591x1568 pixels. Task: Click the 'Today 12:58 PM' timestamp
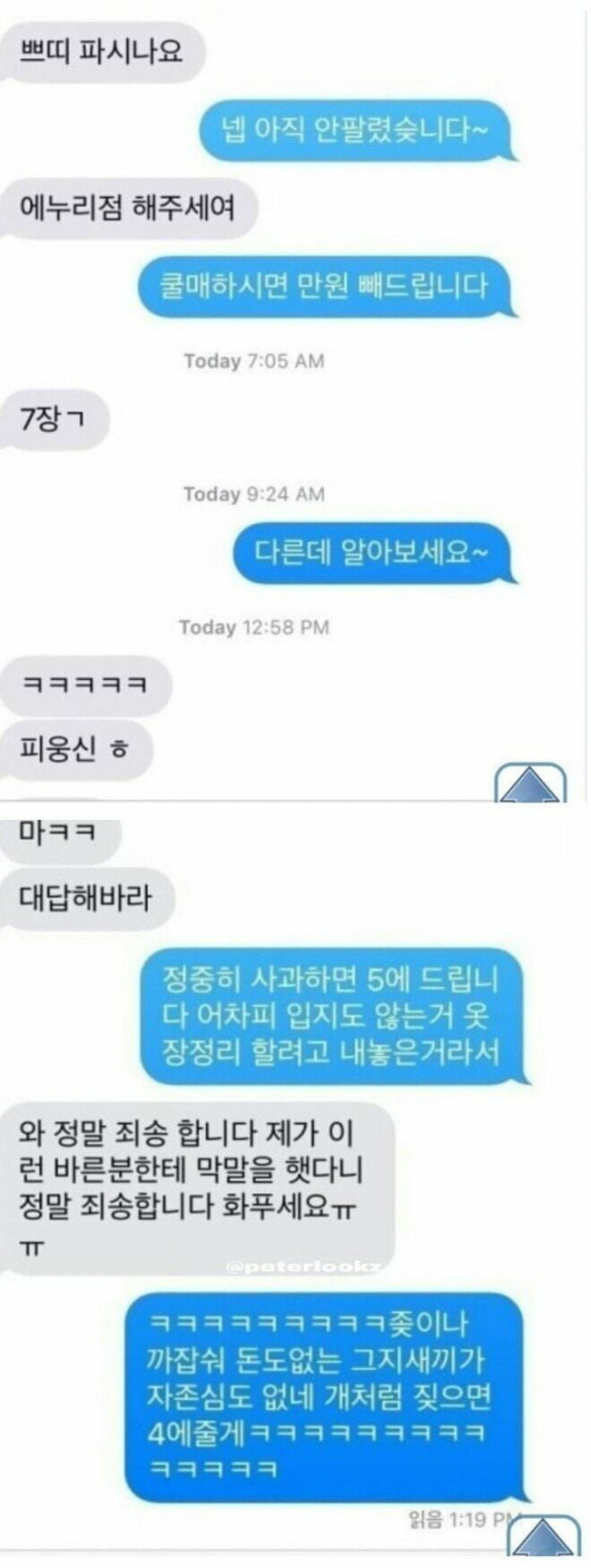tap(254, 627)
